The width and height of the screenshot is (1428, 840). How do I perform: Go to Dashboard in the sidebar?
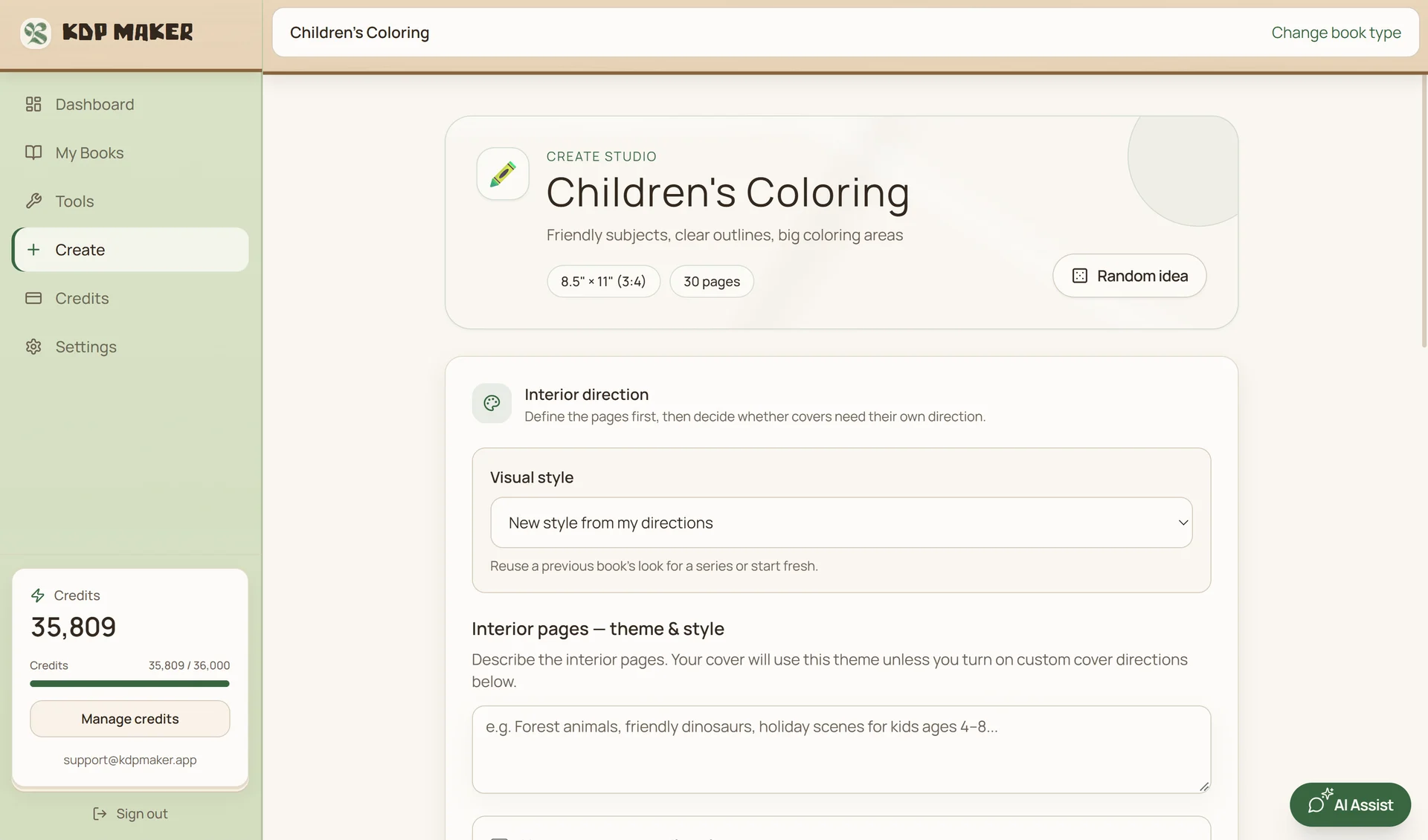point(130,104)
